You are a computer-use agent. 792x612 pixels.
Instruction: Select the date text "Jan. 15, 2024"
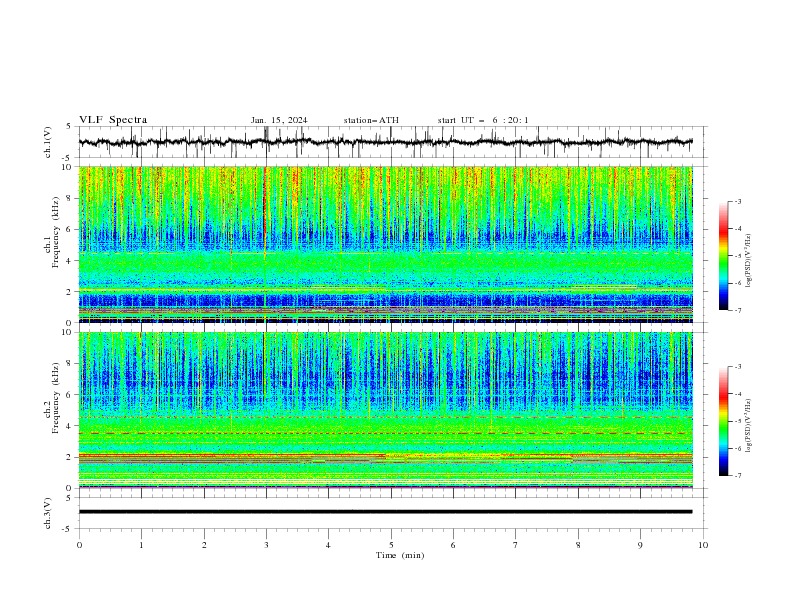point(279,120)
